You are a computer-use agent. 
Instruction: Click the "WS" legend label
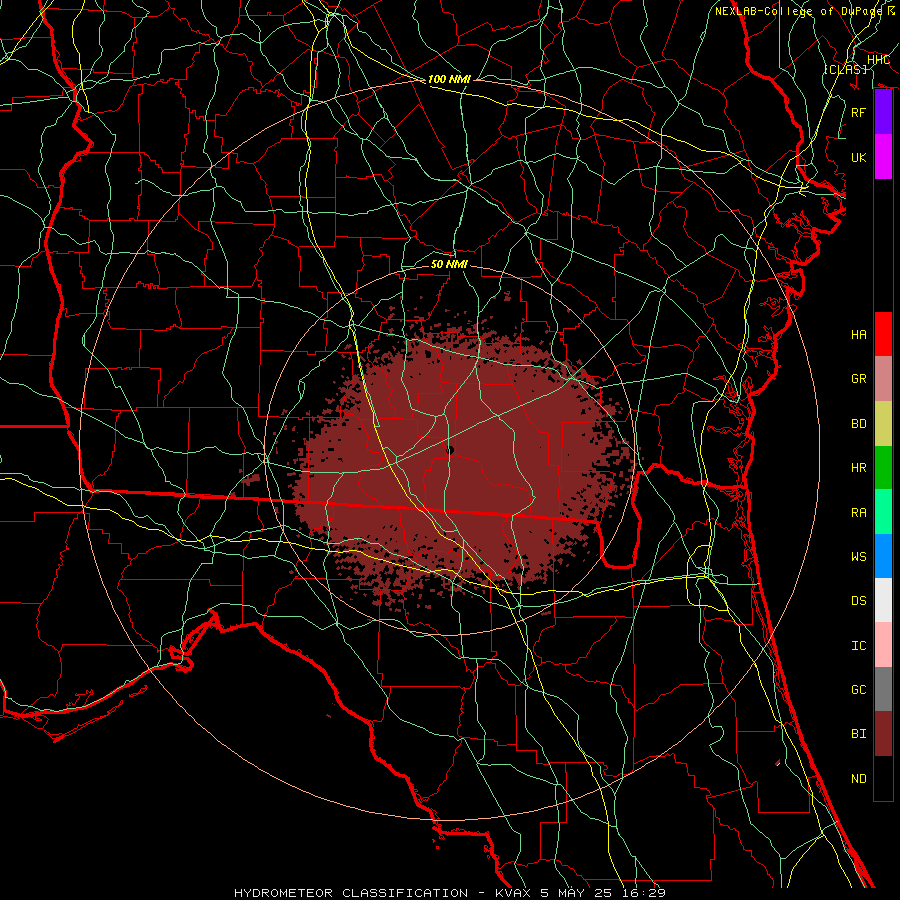pyautogui.click(x=859, y=556)
